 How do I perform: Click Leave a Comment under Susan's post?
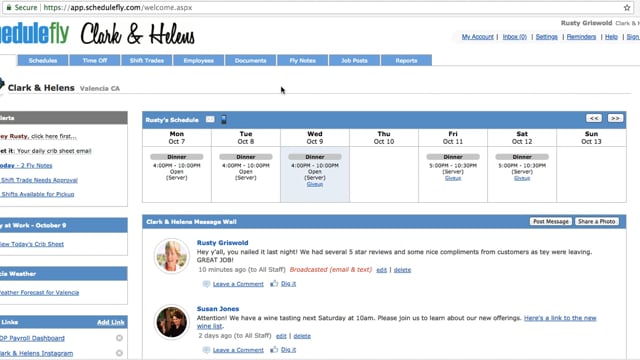click(238, 350)
